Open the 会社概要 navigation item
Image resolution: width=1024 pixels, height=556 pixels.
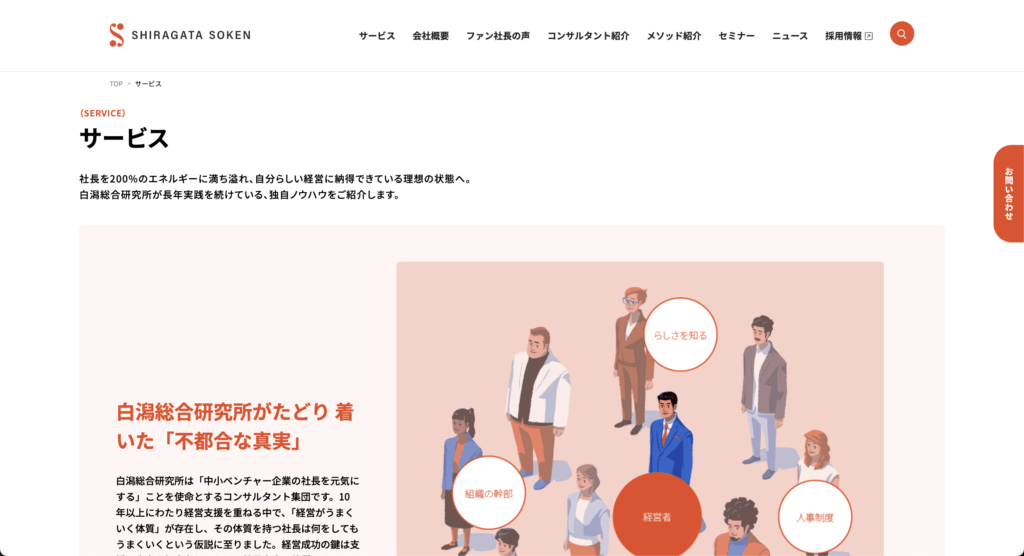click(x=430, y=36)
